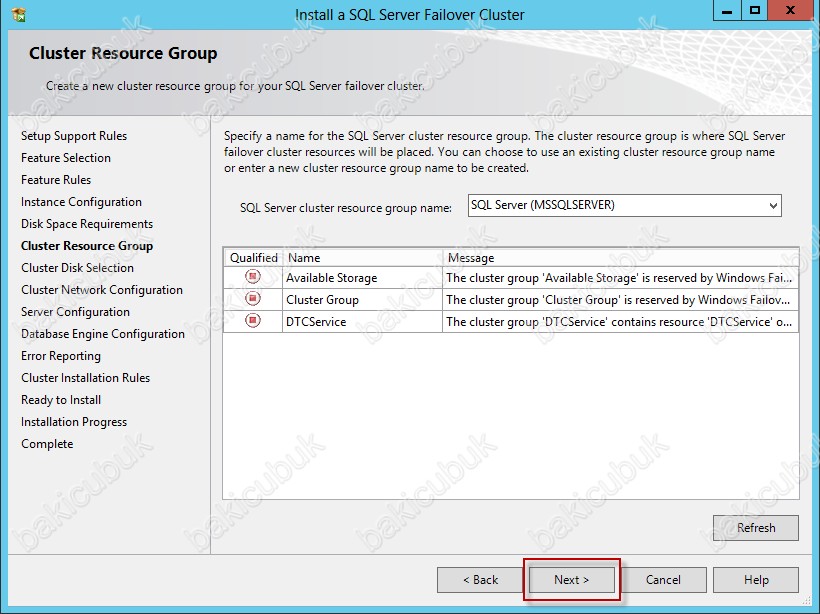Image resolution: width=820 pixels, height=614 pixels.
Task: Select Disk Space Requirements step
Action: click(87, 224)
